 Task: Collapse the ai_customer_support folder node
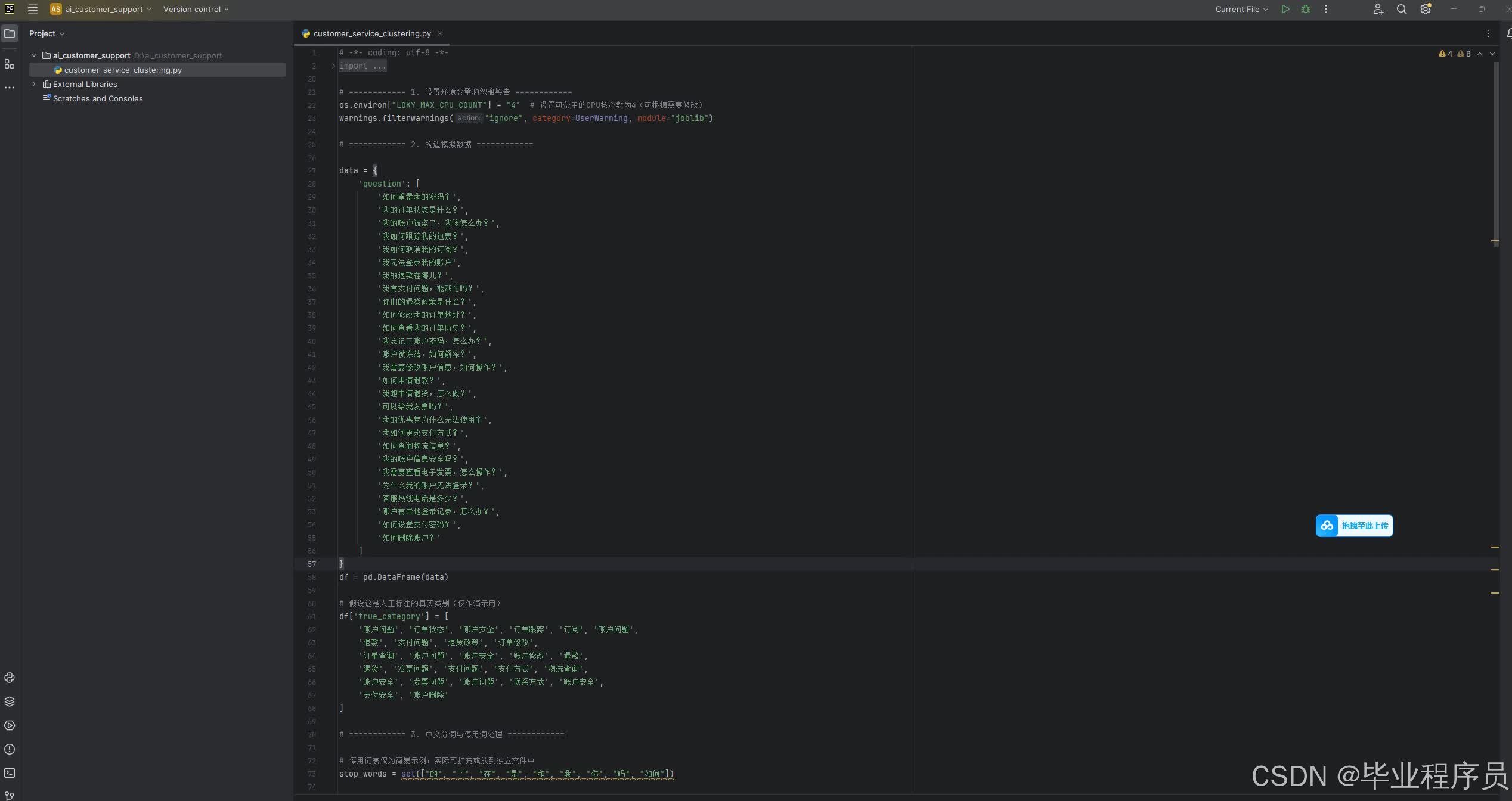(34, 55)
